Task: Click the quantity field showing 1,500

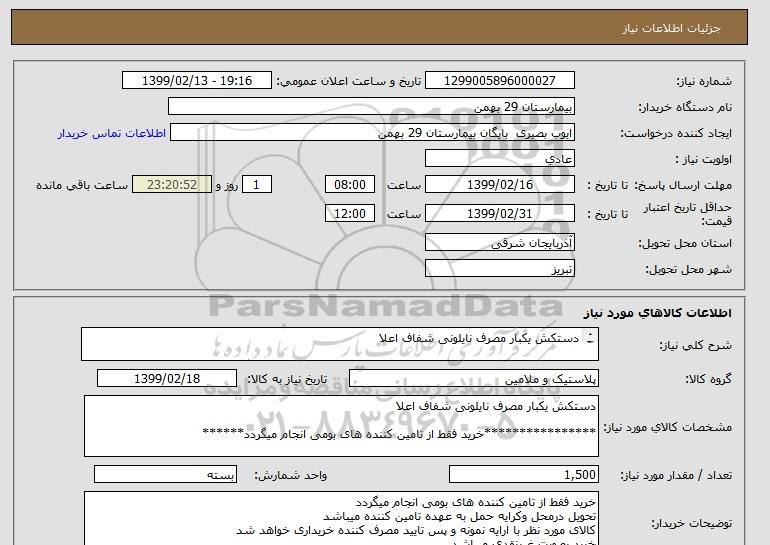Action: pyautogui.click(x=523, y=475)
